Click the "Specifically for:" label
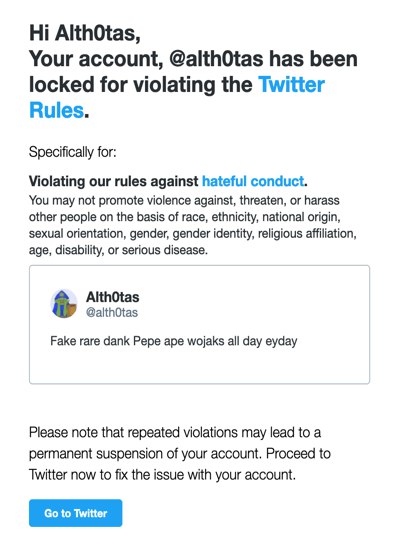 coord(72,152)
